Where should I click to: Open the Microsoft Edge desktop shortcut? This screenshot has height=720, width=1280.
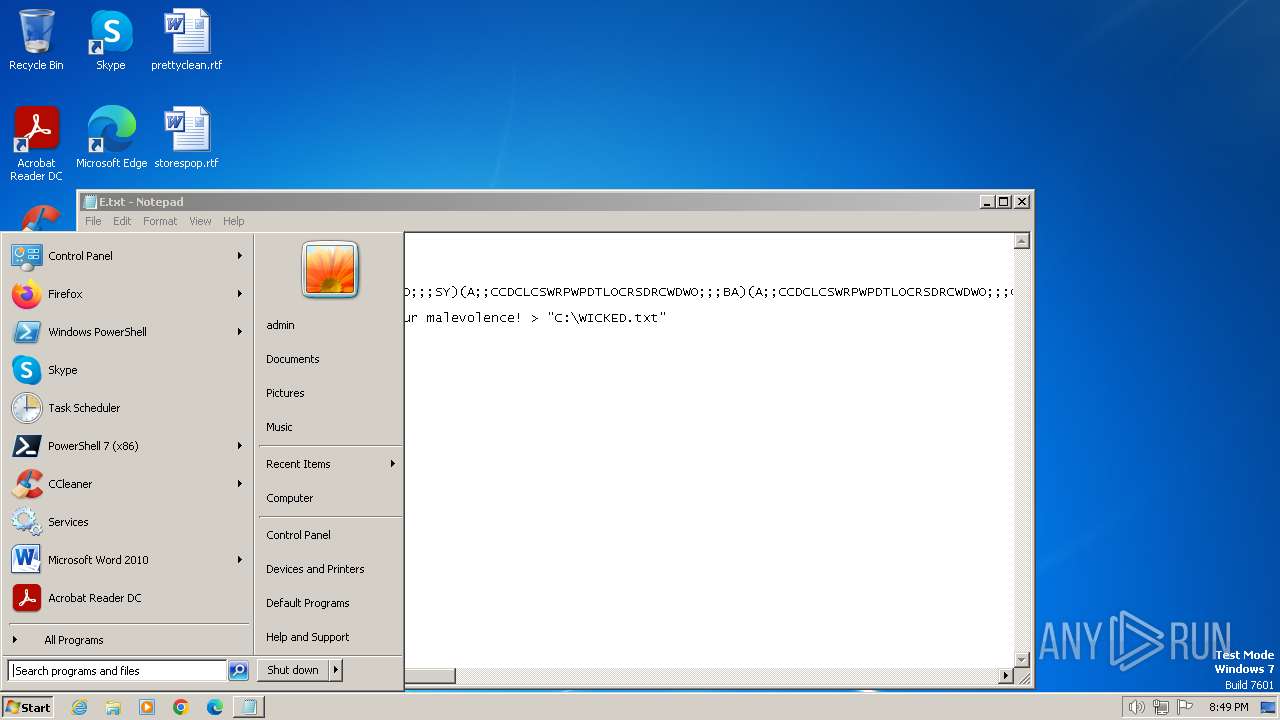(x=111, y=137)
